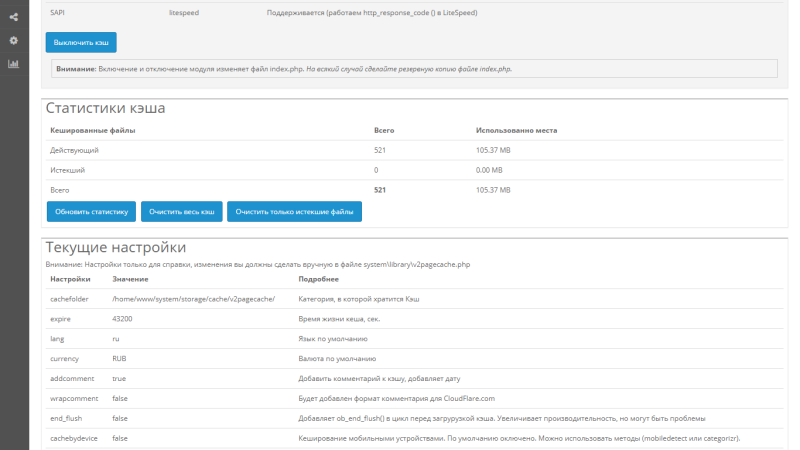The width and height of the screenshot is (800, 450).
Task: Select the bold 521 total value
Action: [x=380, y=190]
